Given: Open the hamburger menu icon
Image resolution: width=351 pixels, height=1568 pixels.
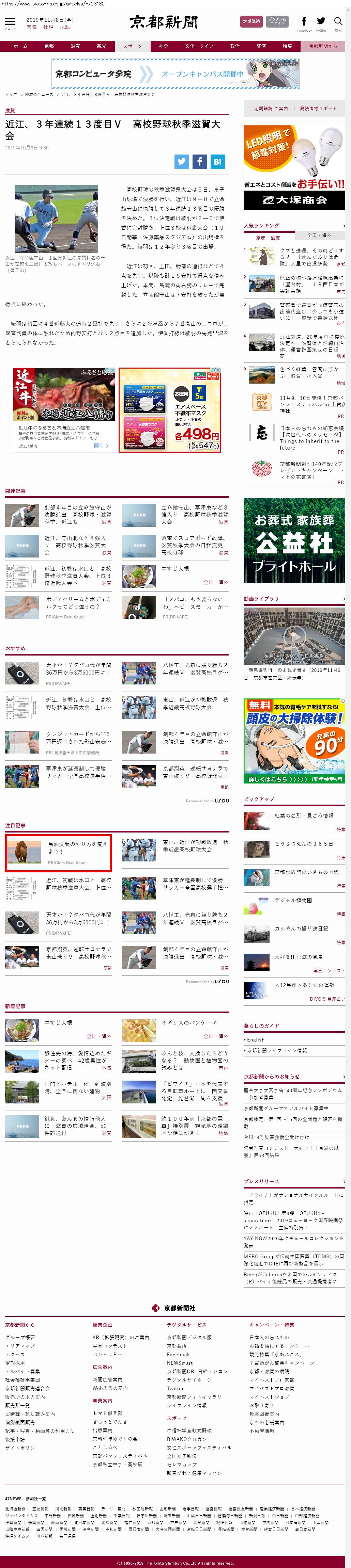Looking at the screenshot, I should pyautogui.click(x=10, y=21).
